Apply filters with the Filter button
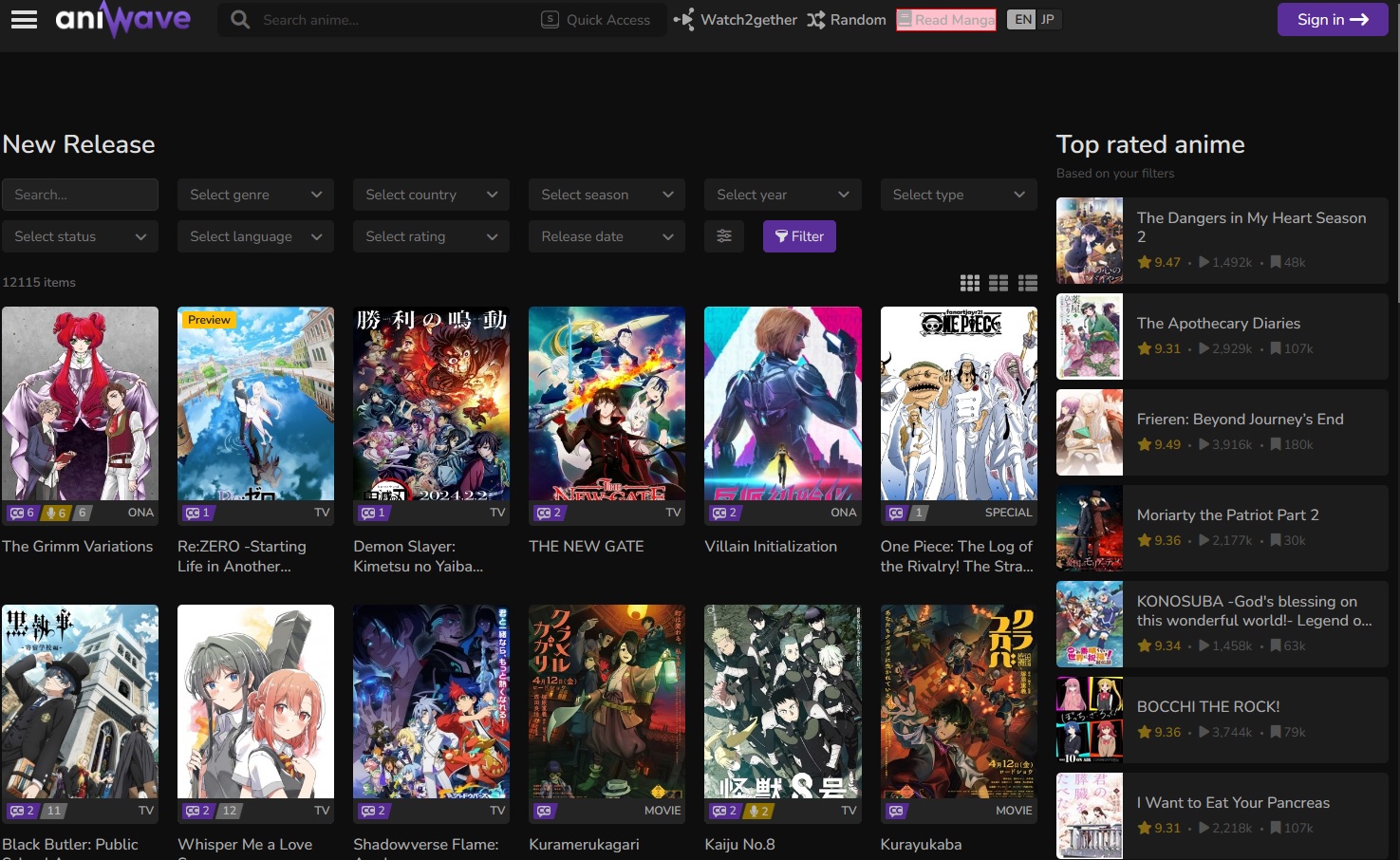 799,236
